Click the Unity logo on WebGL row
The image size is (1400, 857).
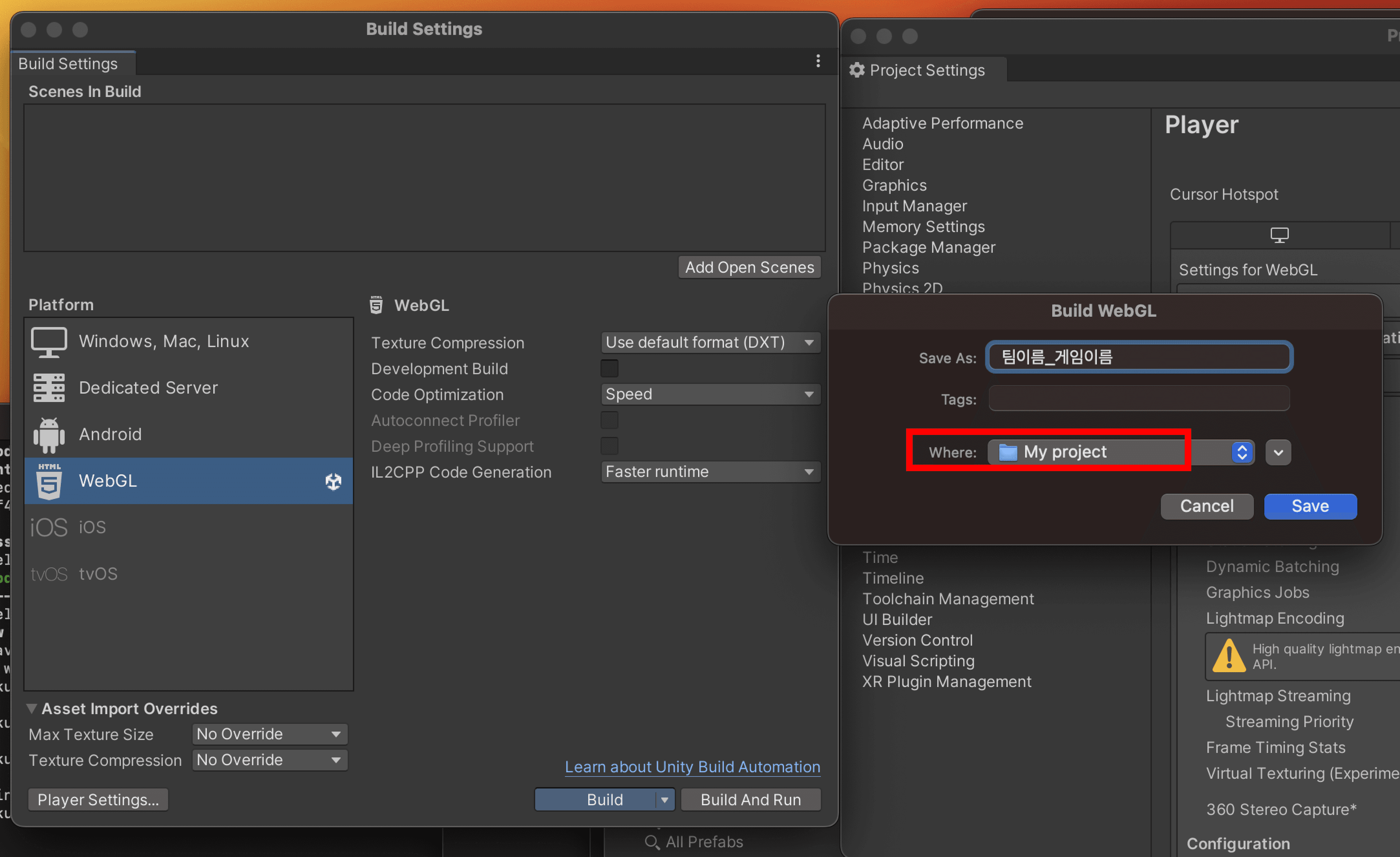pyautogui.click(x=334, y=482)
